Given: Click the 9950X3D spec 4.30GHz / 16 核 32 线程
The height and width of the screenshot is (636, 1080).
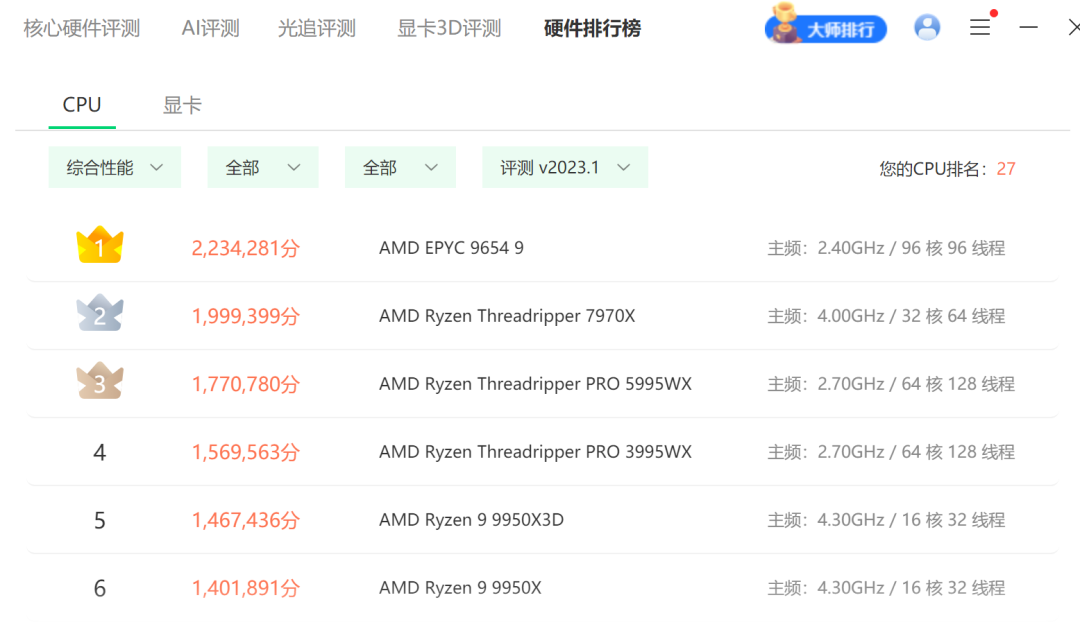Looking at the screenshot, I should tap(886, 520).
